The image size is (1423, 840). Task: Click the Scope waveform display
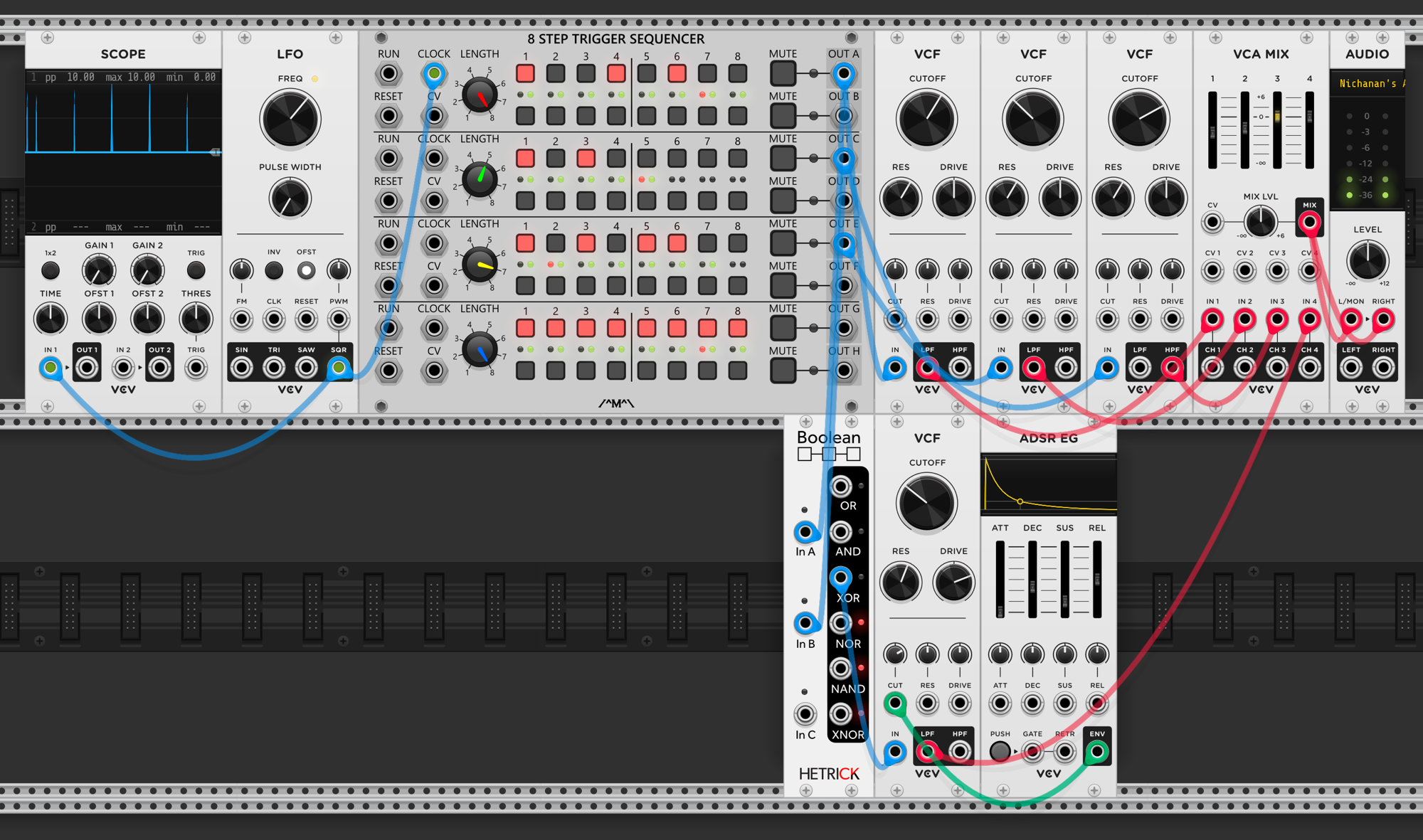pos(123,151)
